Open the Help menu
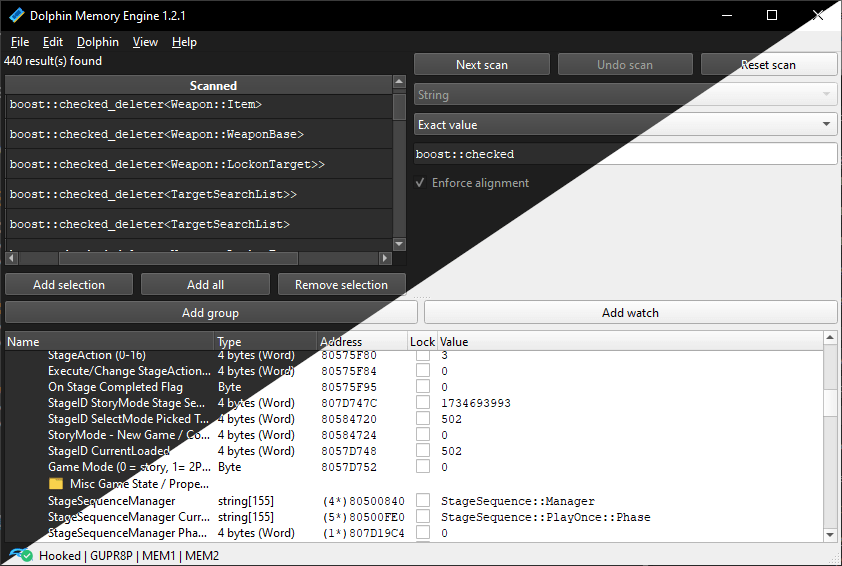 (184, 42)
